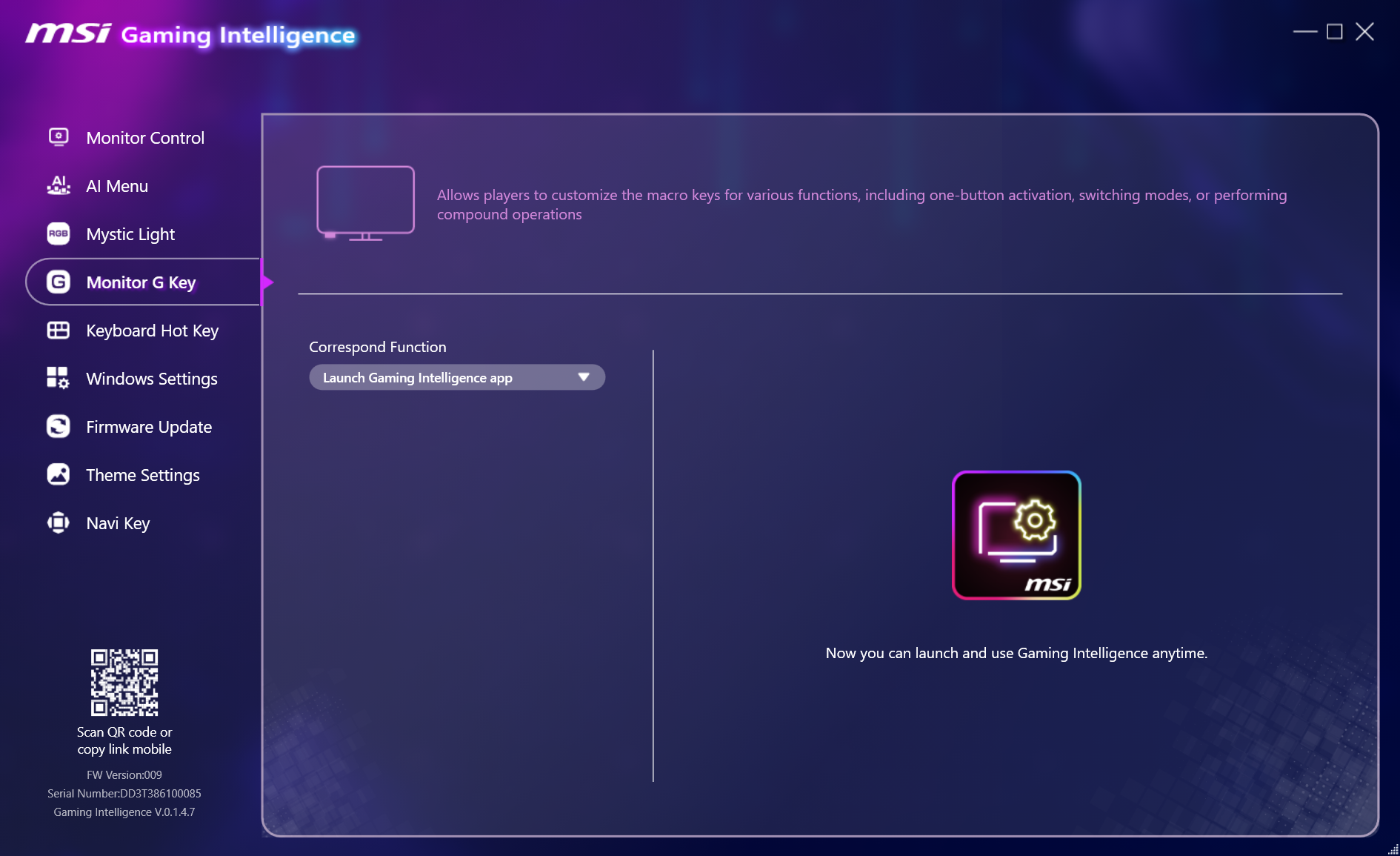1400x856 pixels.
Task: Click the monitor outline icon beside the description
Action: [365, 203]
